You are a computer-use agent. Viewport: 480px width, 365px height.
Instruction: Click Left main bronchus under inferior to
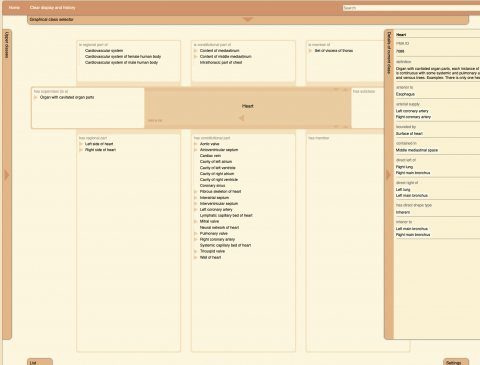412,229
